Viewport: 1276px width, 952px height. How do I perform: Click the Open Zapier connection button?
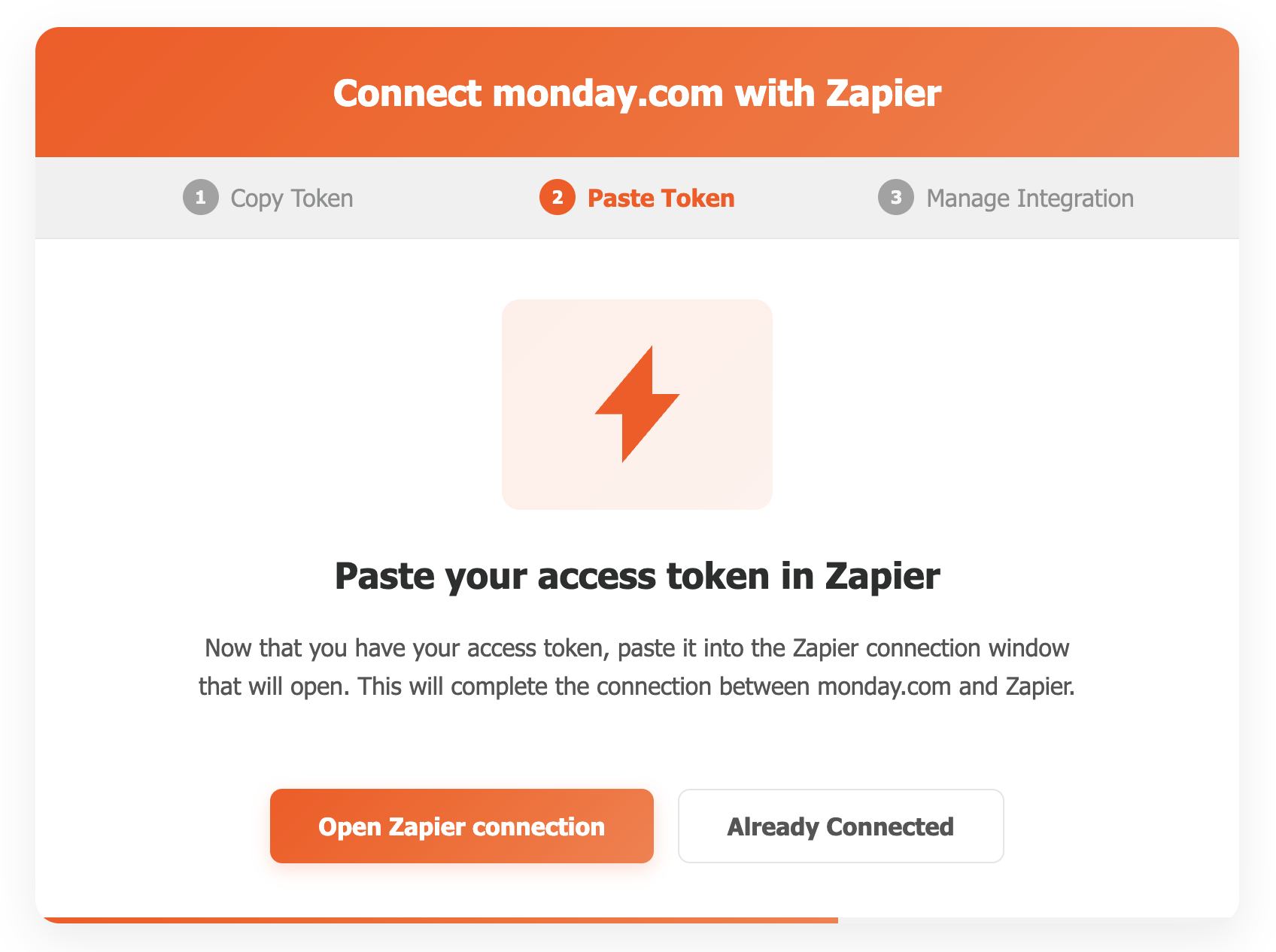461,826
